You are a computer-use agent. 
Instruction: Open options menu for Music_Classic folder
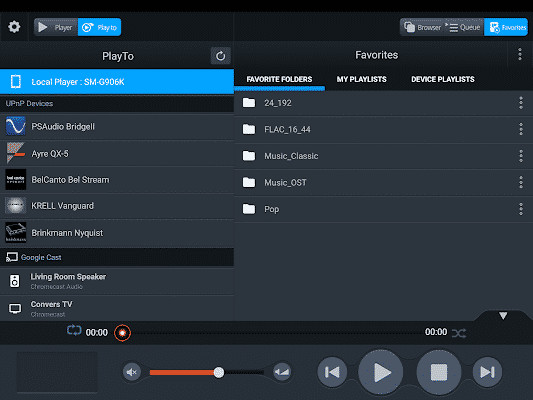click(521, 156)
